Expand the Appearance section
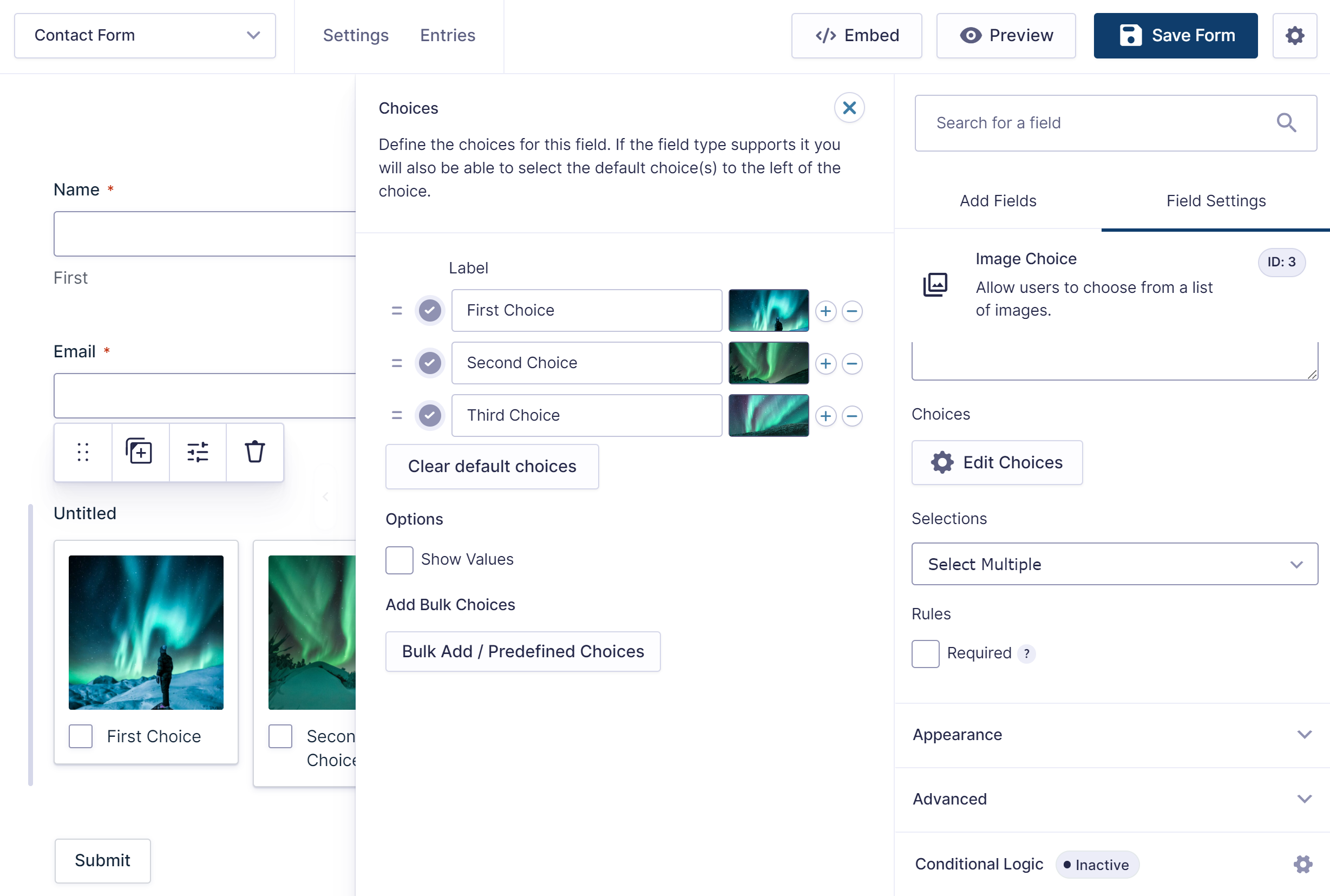 1112,734
